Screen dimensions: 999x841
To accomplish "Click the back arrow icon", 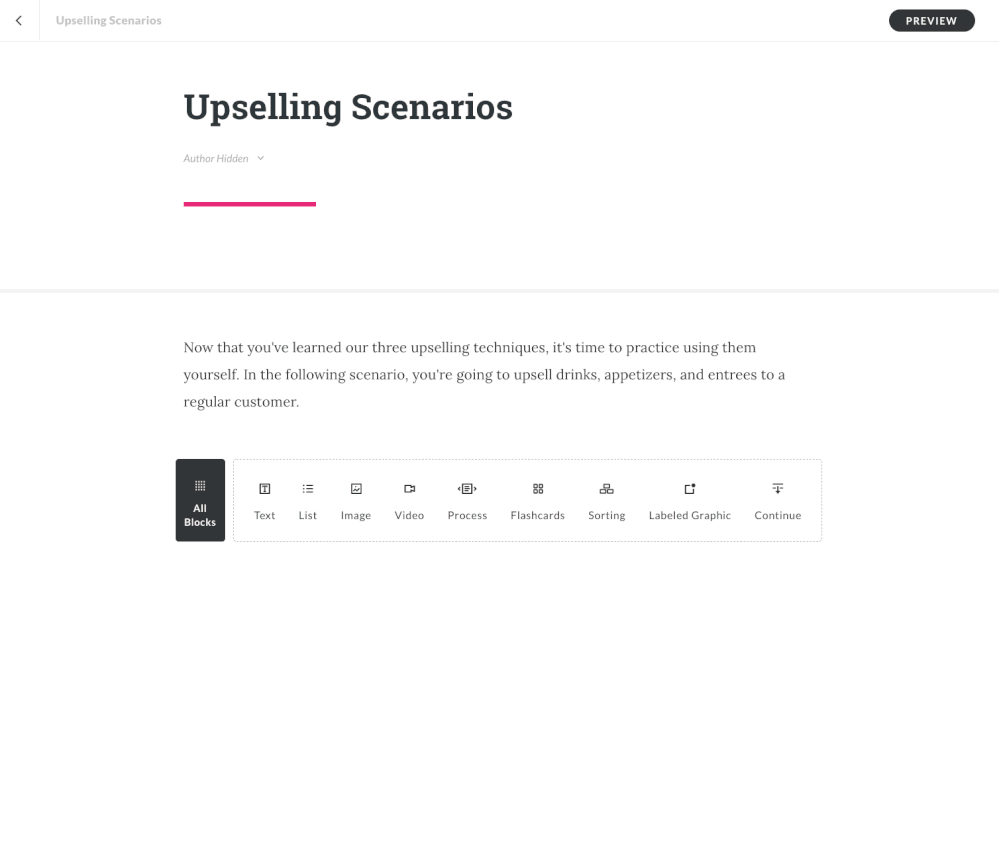I will (x=19, y=21).
